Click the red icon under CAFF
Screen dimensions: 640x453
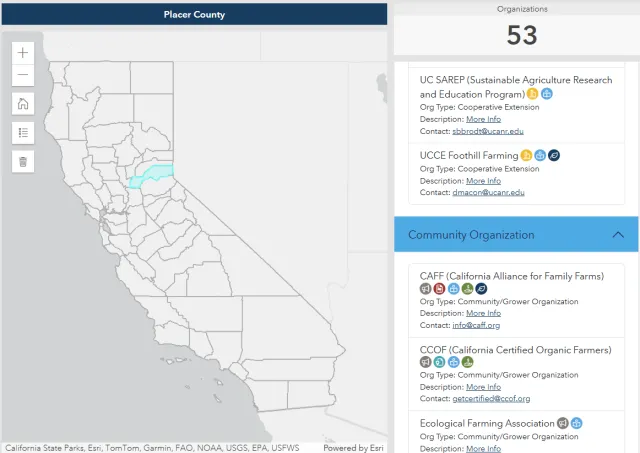pos(440,289)
